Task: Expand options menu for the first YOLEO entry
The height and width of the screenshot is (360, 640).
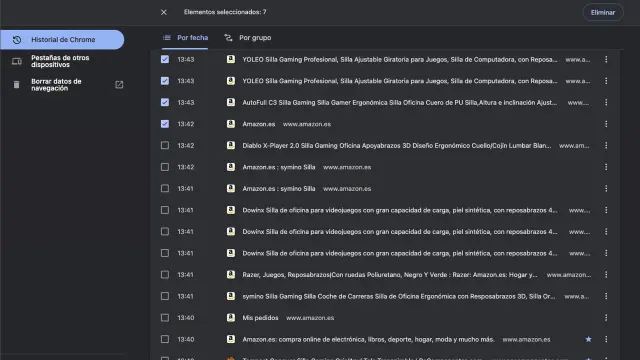Action: coord(606,59)
